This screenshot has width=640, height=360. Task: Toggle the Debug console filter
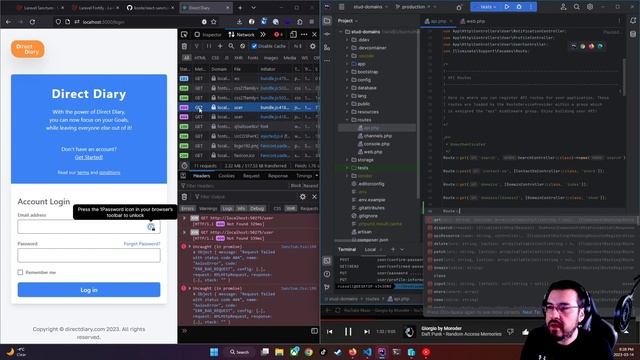(257, 209)
